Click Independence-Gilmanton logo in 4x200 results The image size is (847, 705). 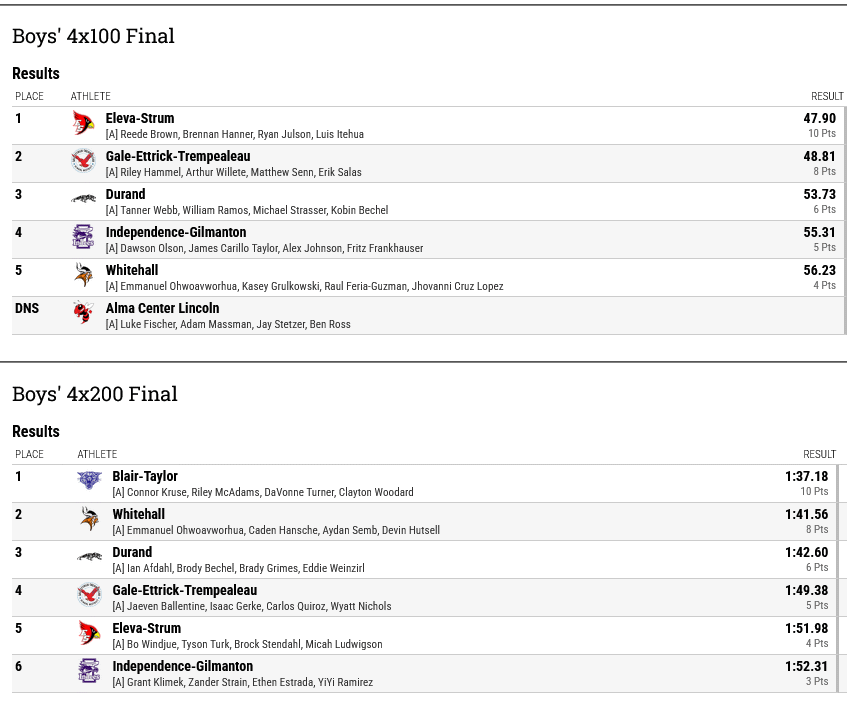tap(89, 672)
